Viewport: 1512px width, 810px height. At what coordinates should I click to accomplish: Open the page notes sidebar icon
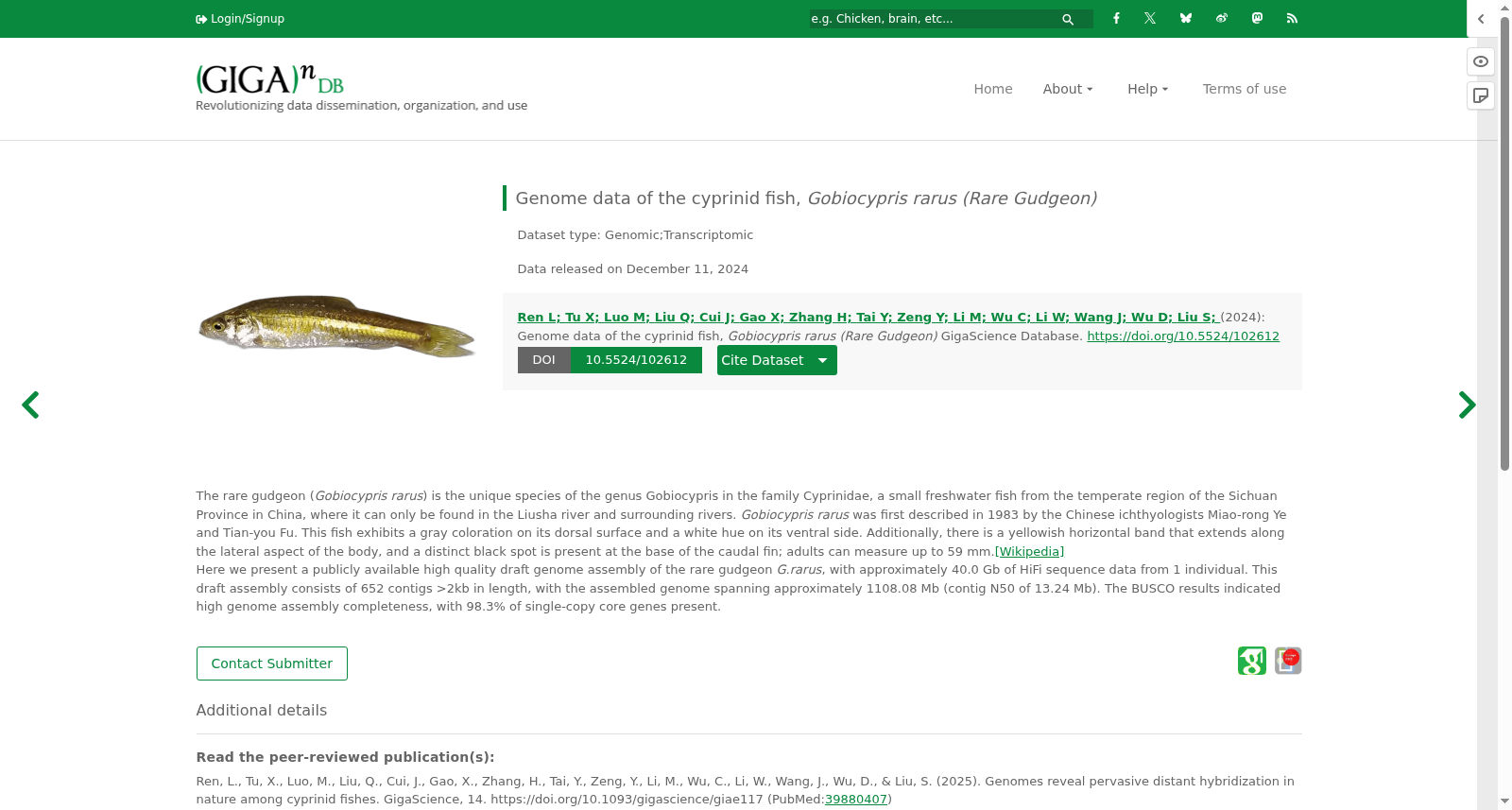pyautogui.click(x=1481, y=95)
